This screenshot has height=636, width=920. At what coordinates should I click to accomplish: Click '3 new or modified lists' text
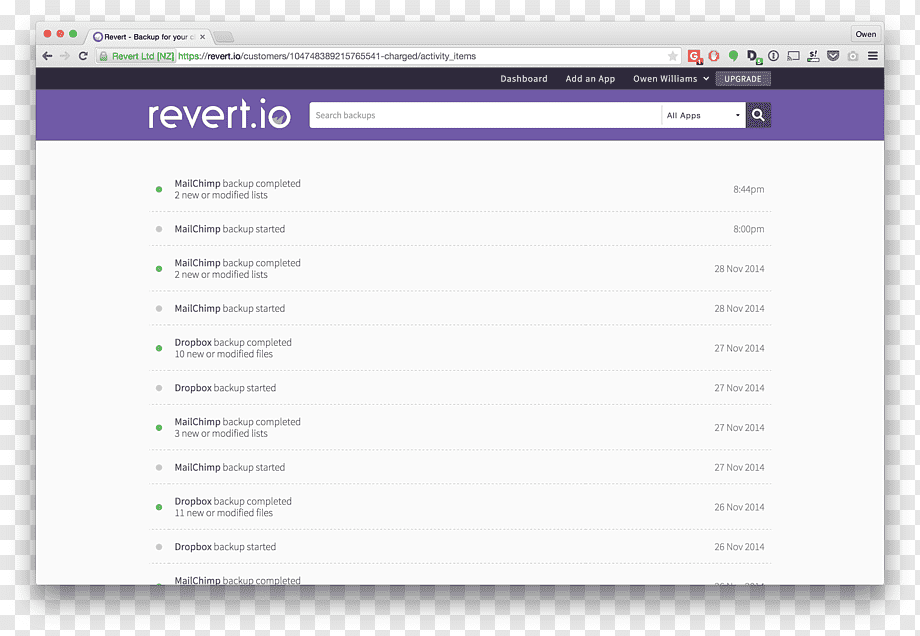(221, 433)
